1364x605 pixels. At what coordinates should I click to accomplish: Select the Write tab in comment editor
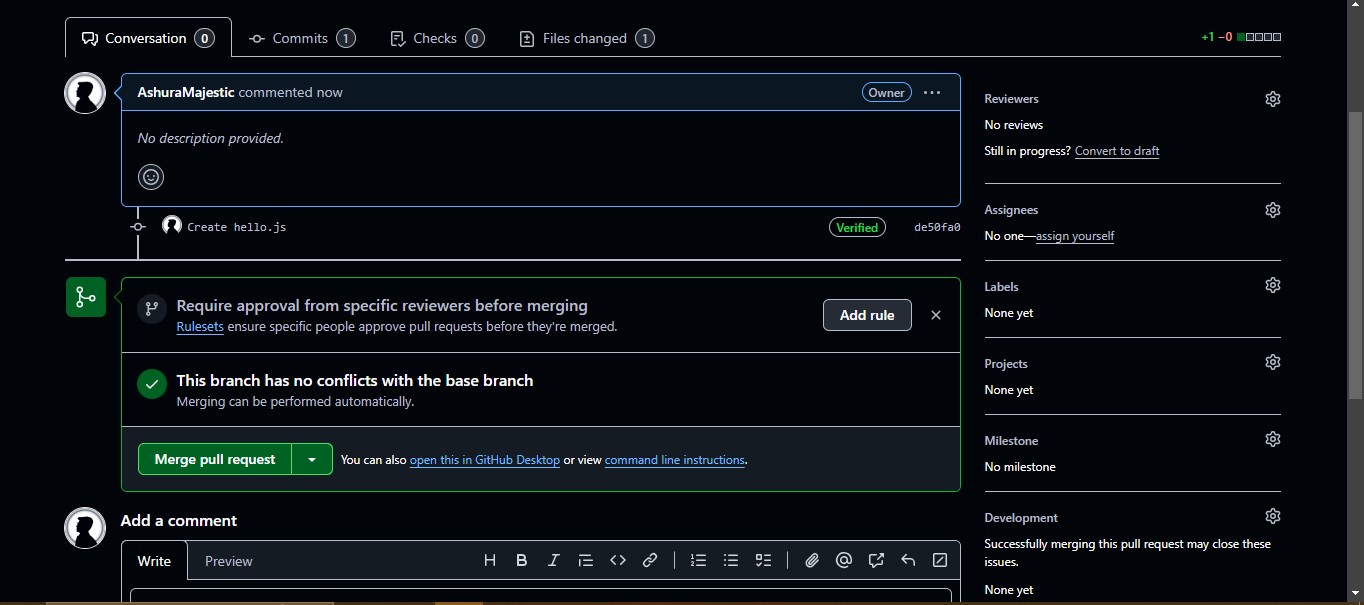(x=154, y=561)
